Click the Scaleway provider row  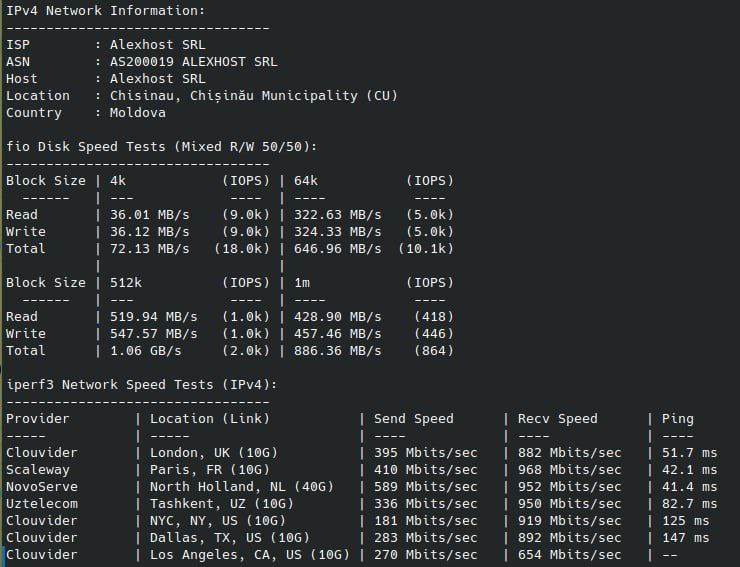362,470
